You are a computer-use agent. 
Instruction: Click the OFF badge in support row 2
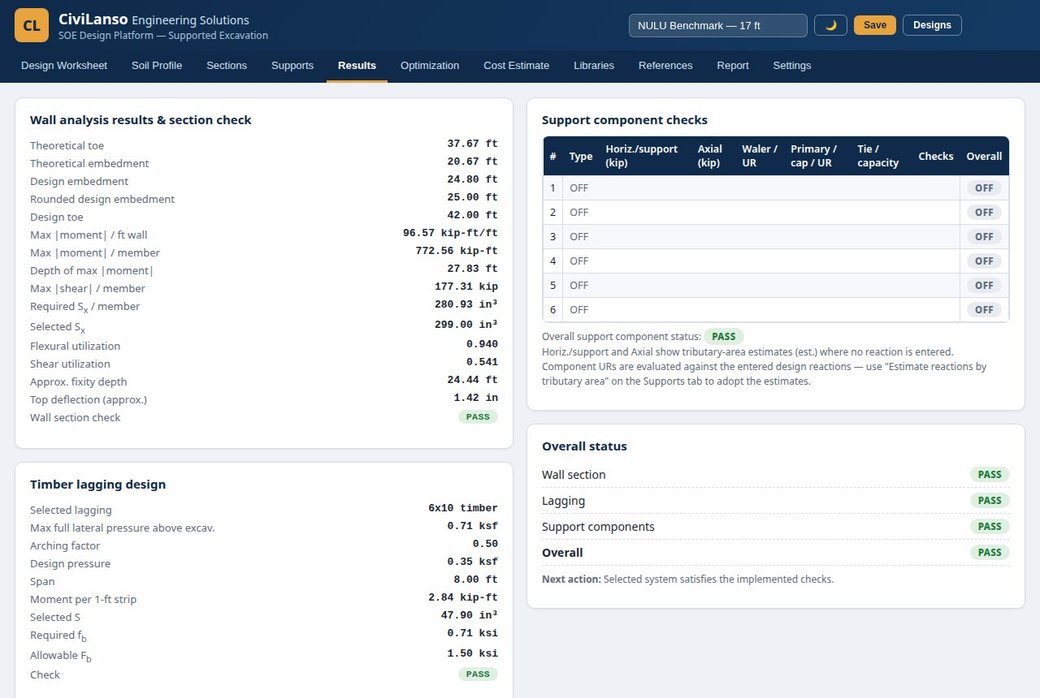point(984,212)
